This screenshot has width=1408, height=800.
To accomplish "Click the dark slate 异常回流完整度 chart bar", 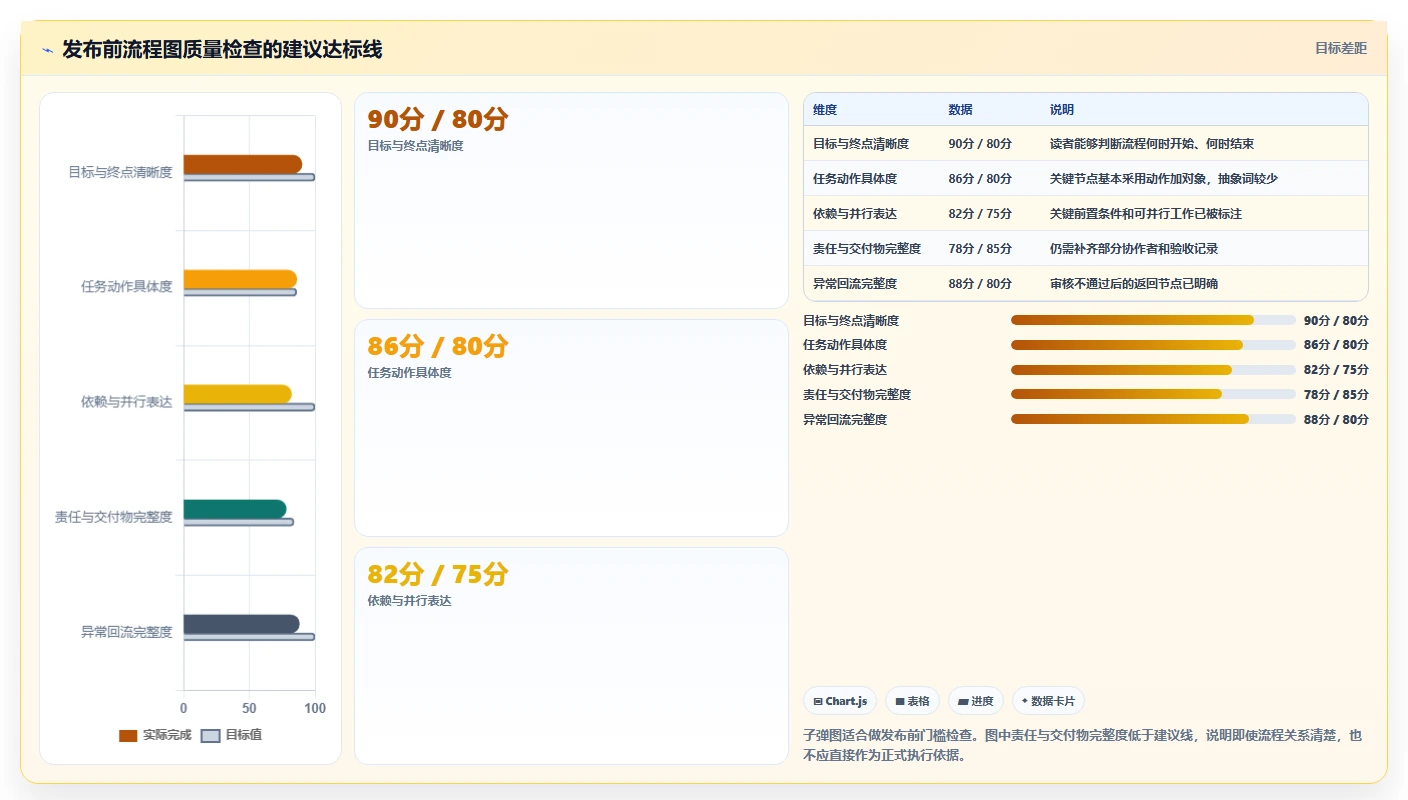I will tap(241, 624).
